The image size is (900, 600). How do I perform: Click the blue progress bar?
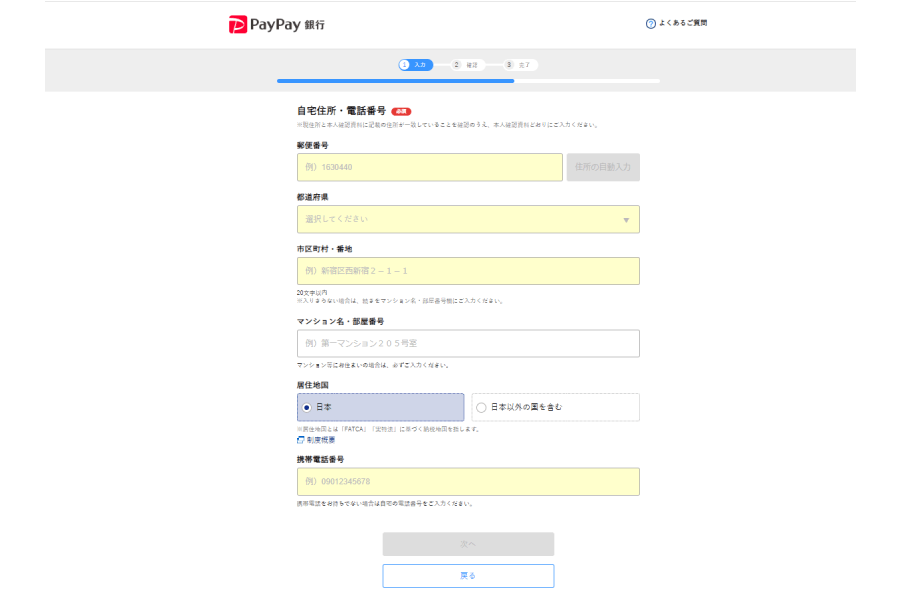click(395, 81)
